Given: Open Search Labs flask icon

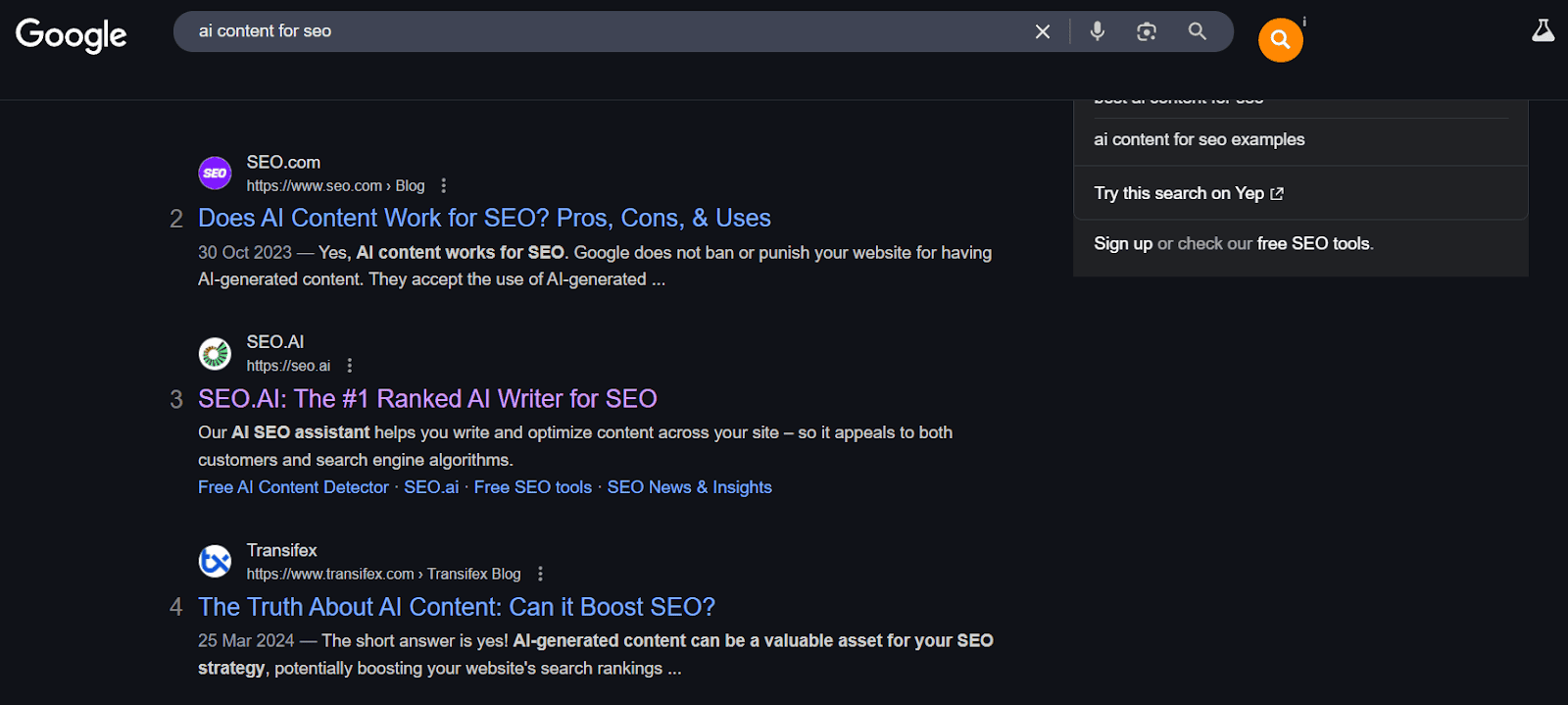Looking at the screenshot, I should pyautogui.click(x=1543, y=31).
